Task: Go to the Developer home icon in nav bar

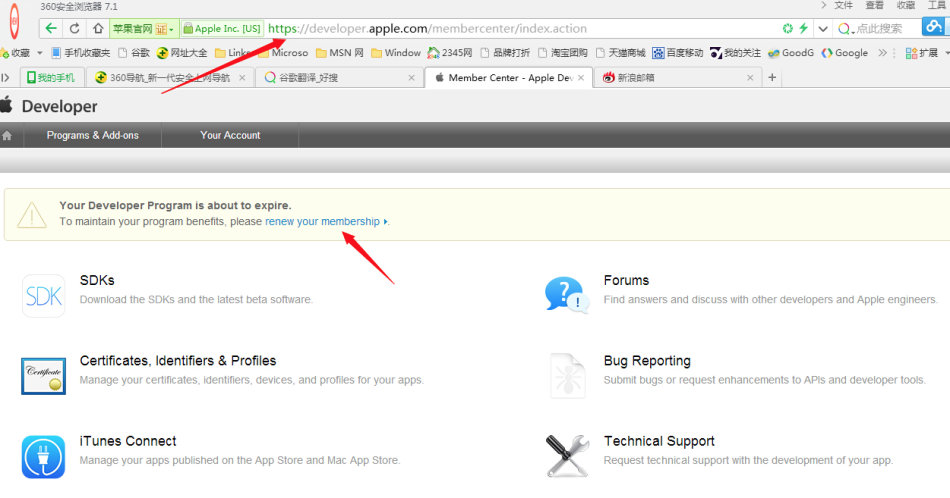Action: (7, 136)
